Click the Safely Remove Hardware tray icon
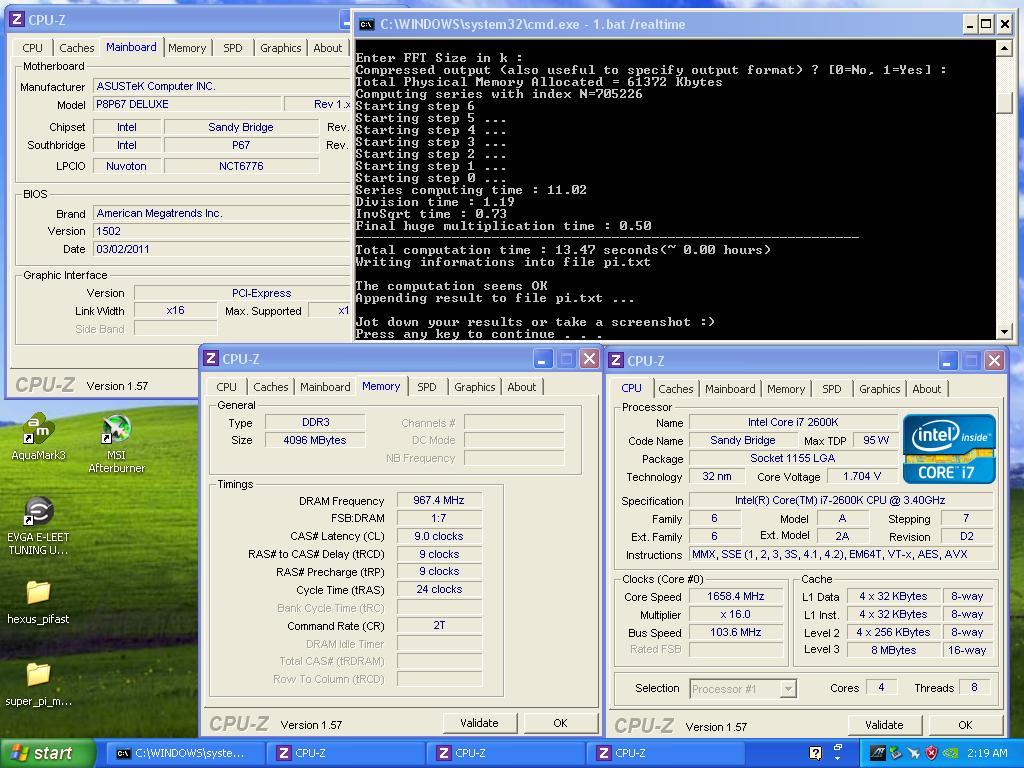The width and height of the screenshot is (1024, 768). coord(895,753)
